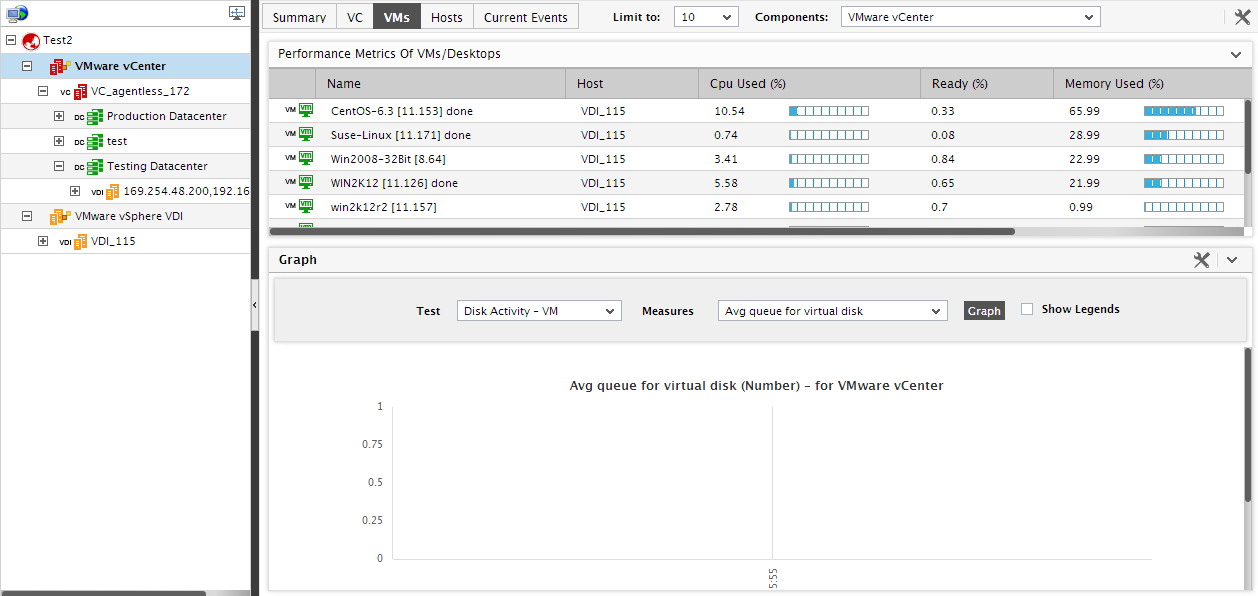The image size is (1258, 596).
Task: Switch to the VC tab
Action: click(355, 17)
